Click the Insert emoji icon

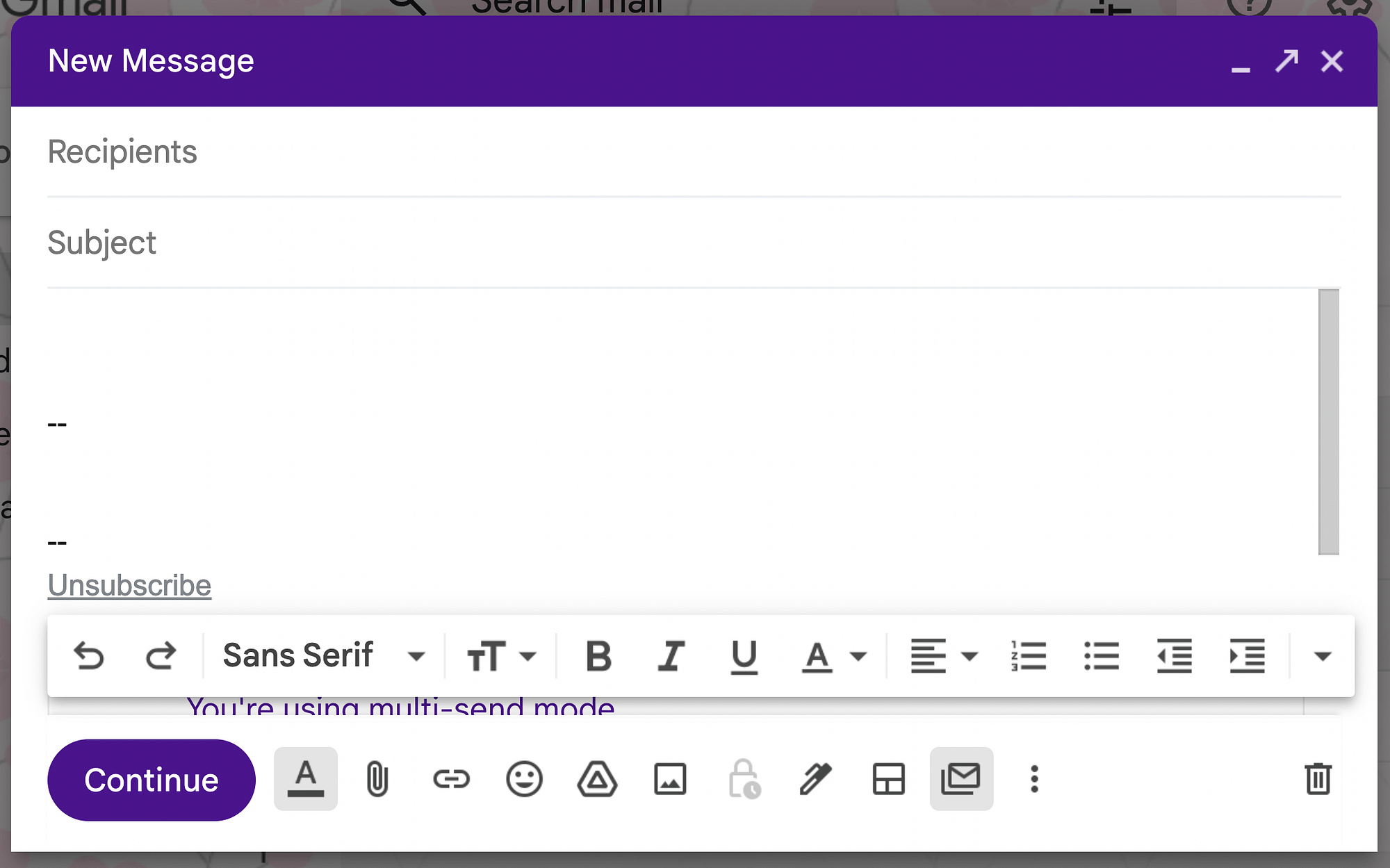point(524,779)
